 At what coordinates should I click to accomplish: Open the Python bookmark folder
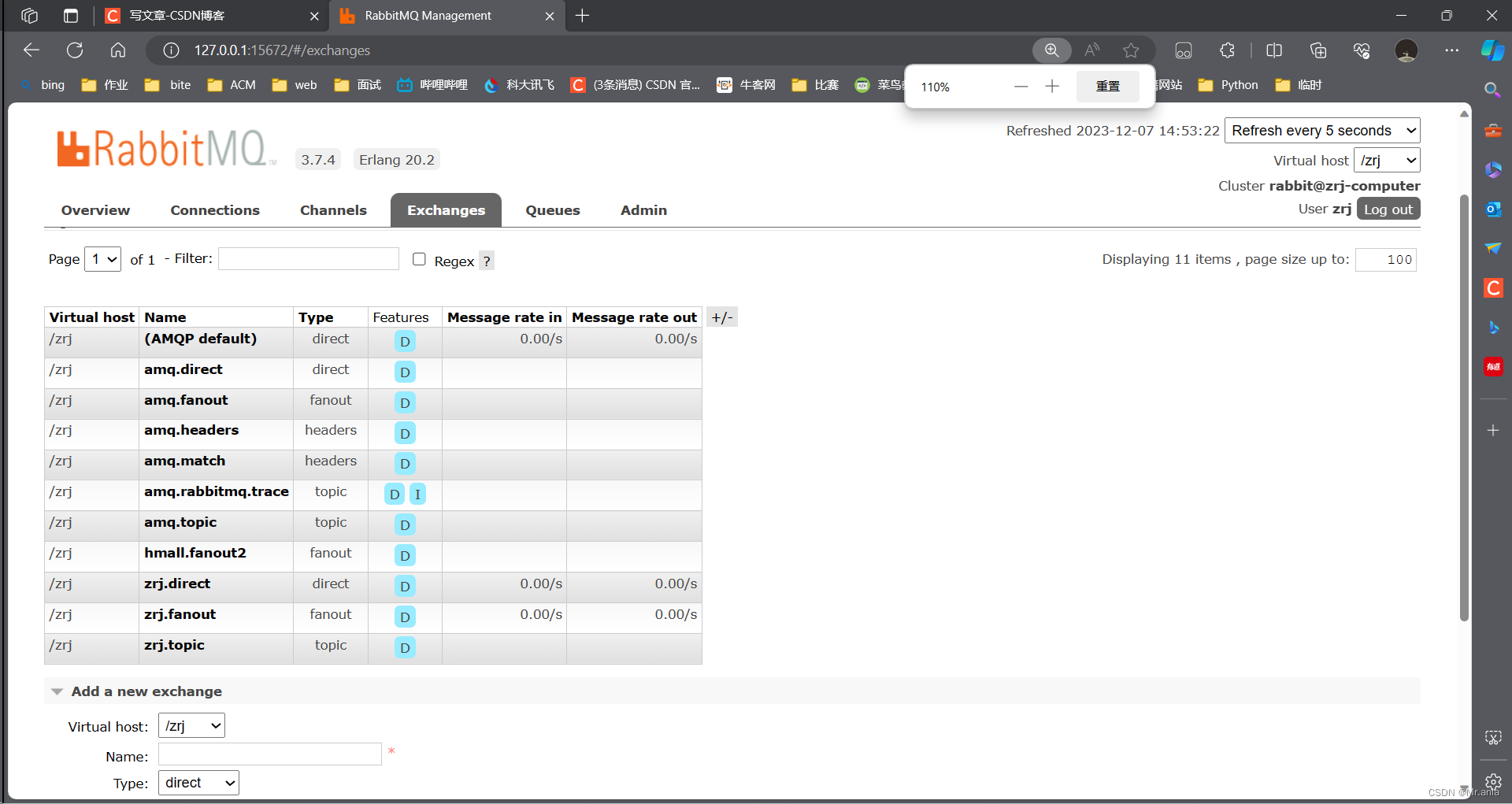click(x=1228, y=85)
